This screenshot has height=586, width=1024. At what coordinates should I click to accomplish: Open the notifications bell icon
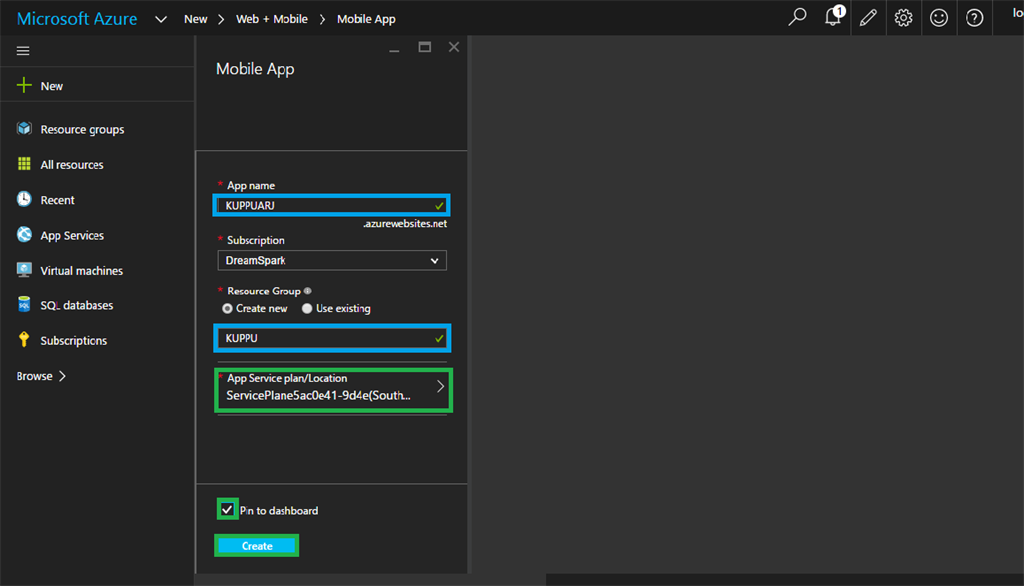pos(833,18)
